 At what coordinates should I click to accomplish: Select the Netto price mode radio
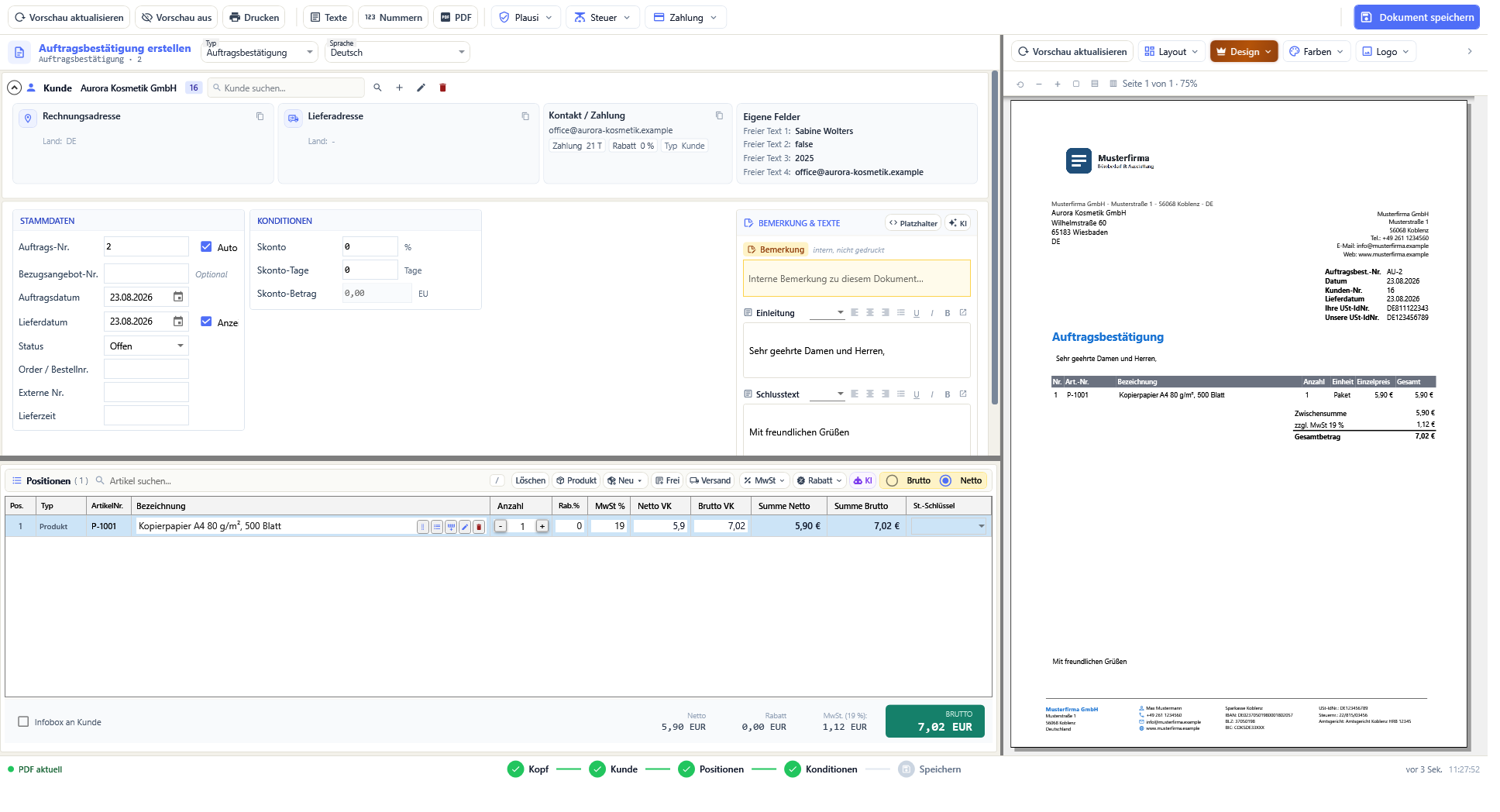945,480
